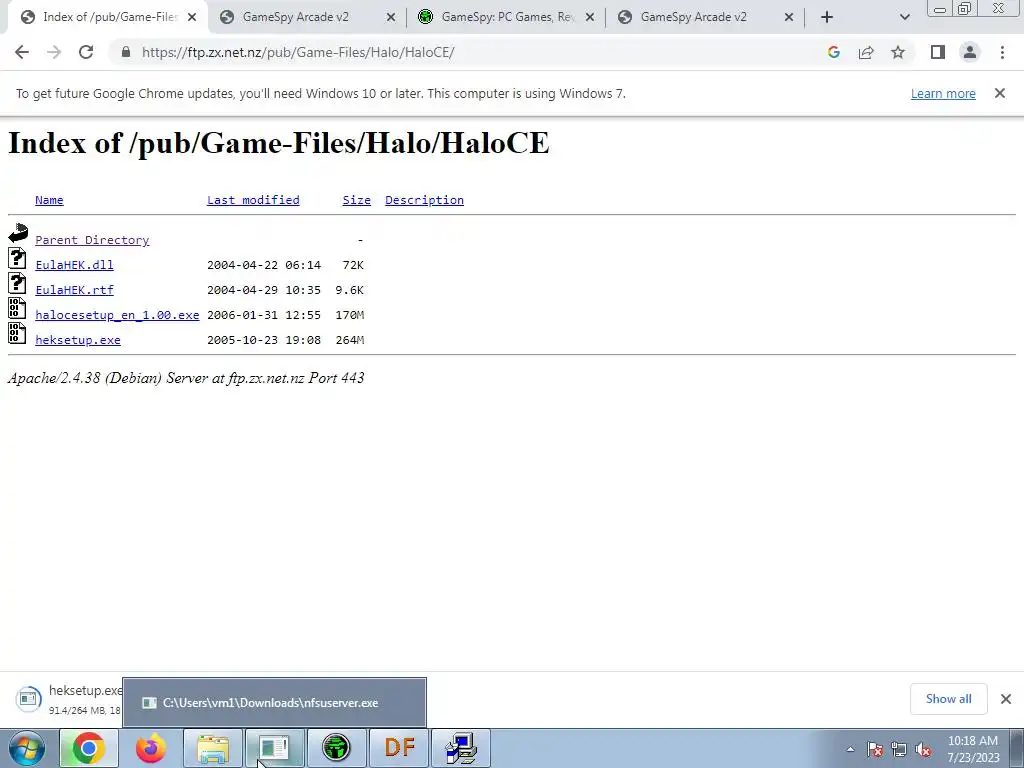1024x768 pixels.
Task: Click the heksetup.exe file link
Action: pyautogui.click(x=78, y=340)
